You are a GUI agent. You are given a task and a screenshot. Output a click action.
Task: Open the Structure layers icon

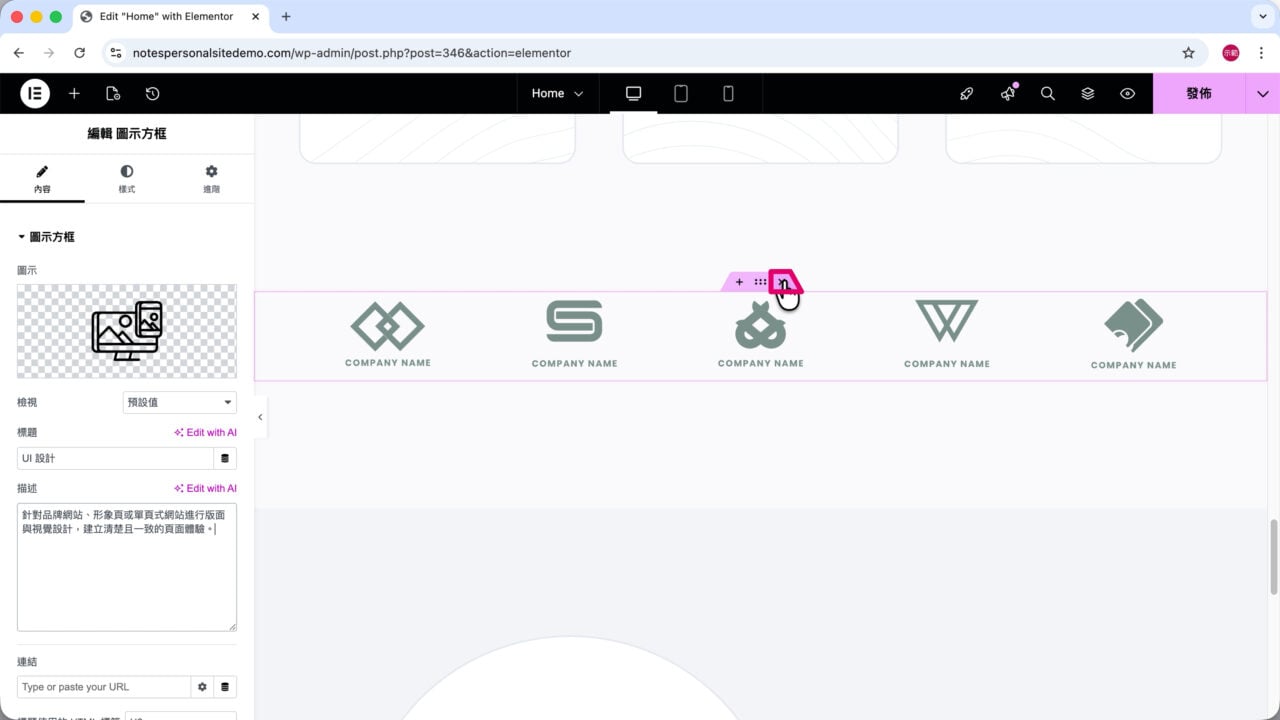(x=1088, y=93)
